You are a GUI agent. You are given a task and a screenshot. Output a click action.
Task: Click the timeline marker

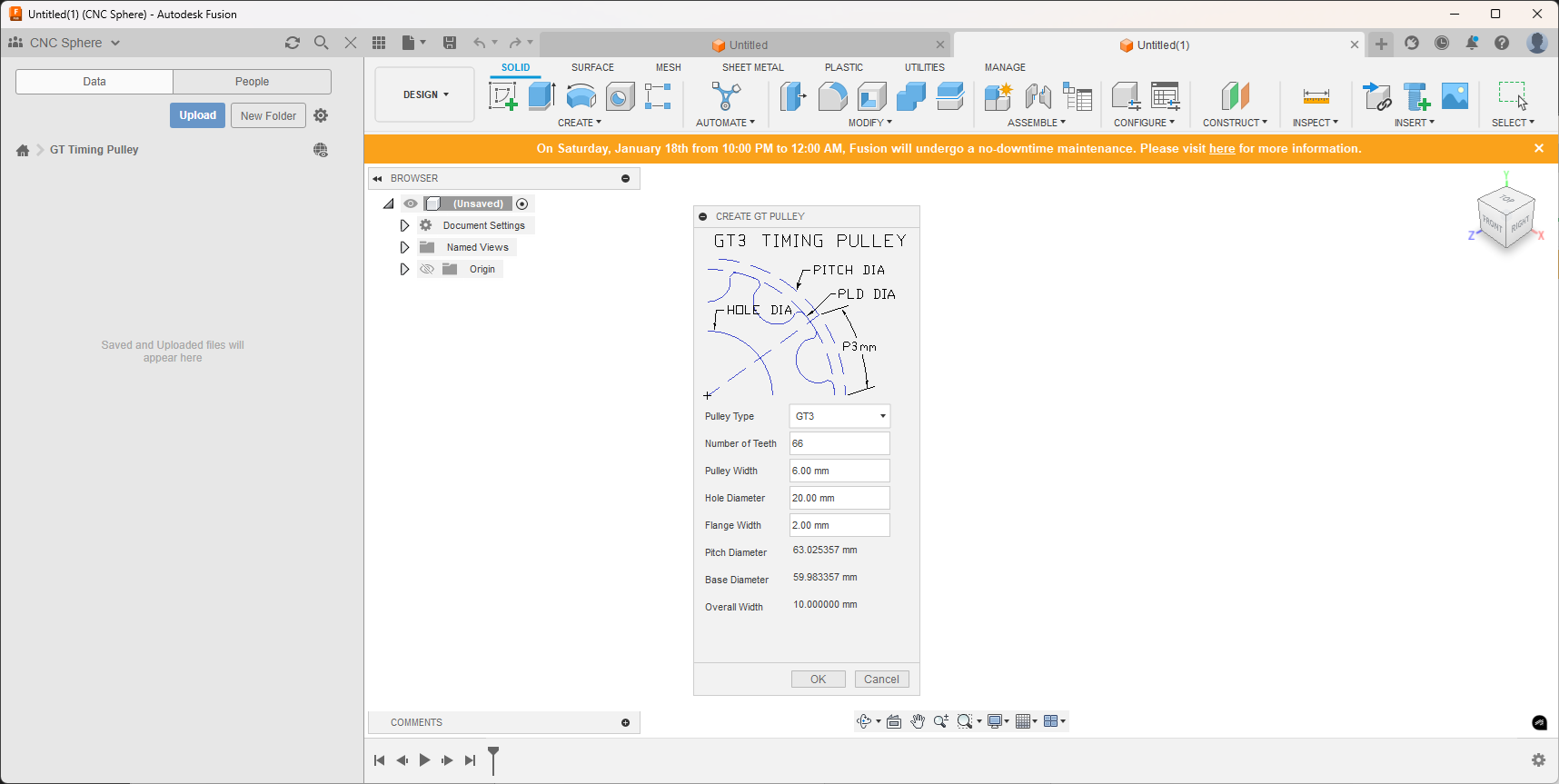(x=493, y=760)
